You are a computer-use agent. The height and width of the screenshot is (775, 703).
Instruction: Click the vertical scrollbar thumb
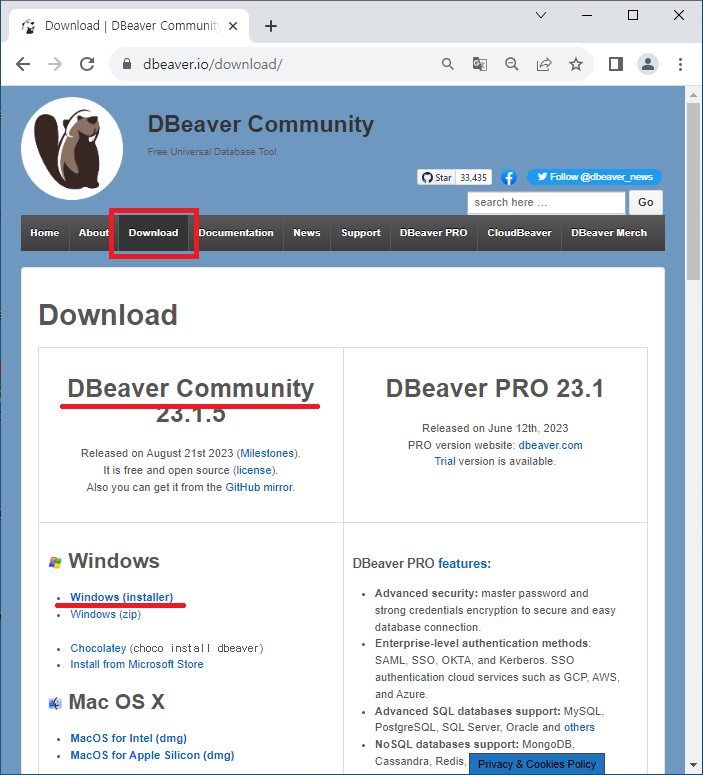point(693,192)
